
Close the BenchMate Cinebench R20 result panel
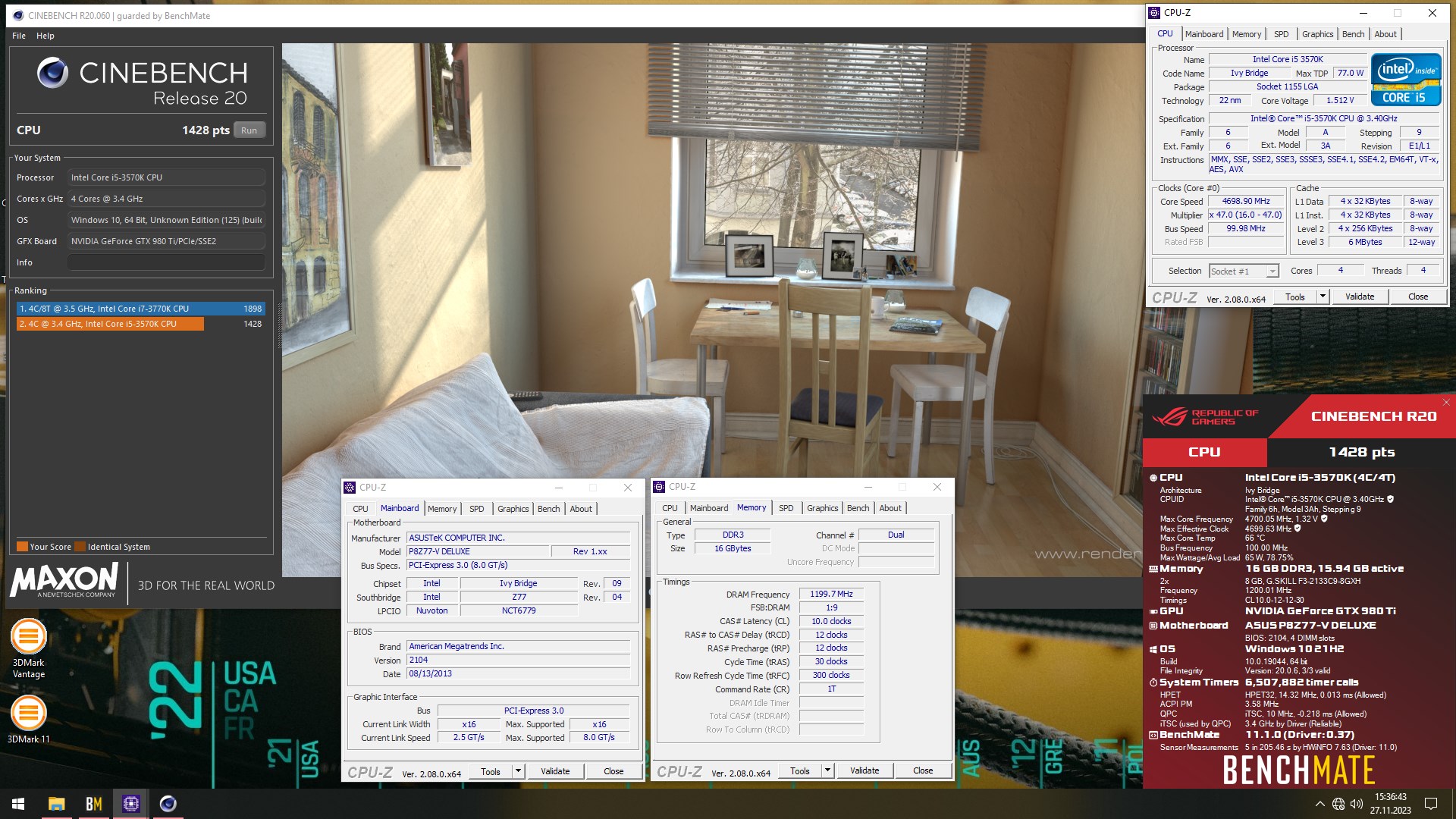(1446, 403)
